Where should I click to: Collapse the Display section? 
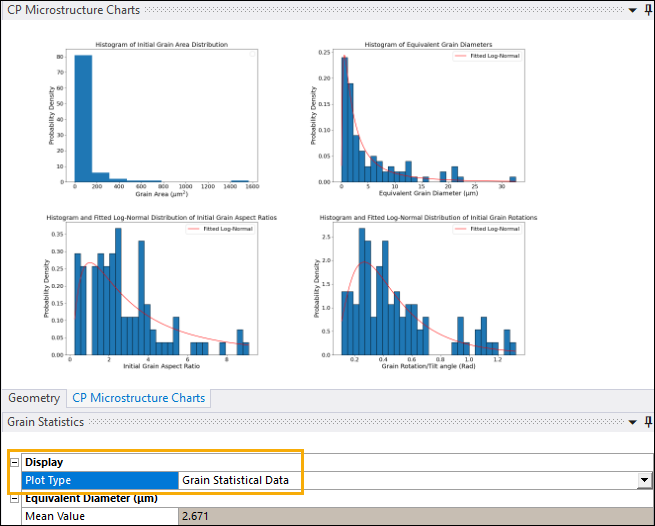click(15, 462)
